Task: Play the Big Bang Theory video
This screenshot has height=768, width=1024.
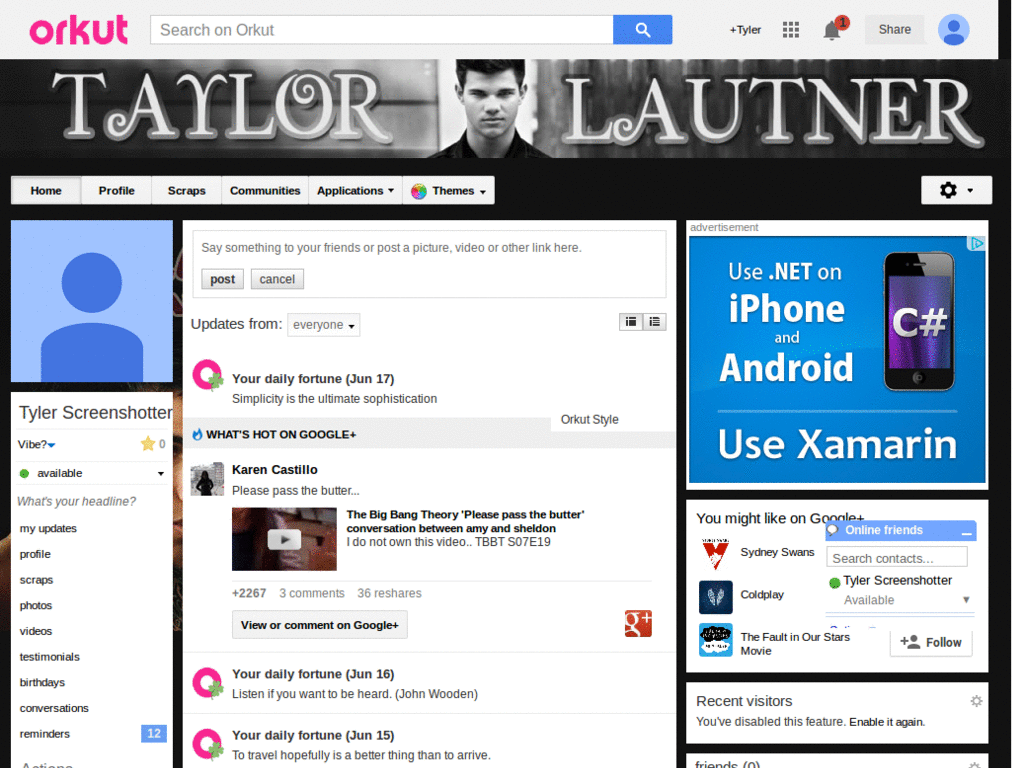Action: (284, 539)
